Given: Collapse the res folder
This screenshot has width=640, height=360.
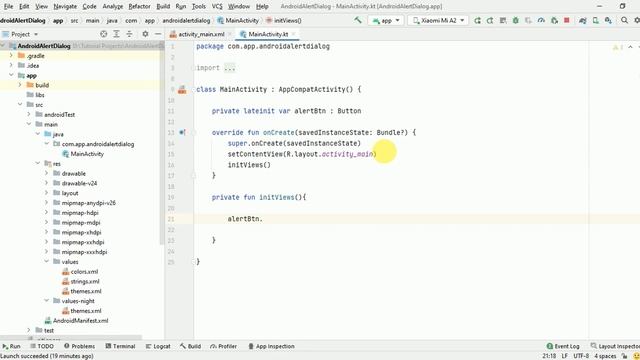Looking at the screenshot, I should 38,163.
